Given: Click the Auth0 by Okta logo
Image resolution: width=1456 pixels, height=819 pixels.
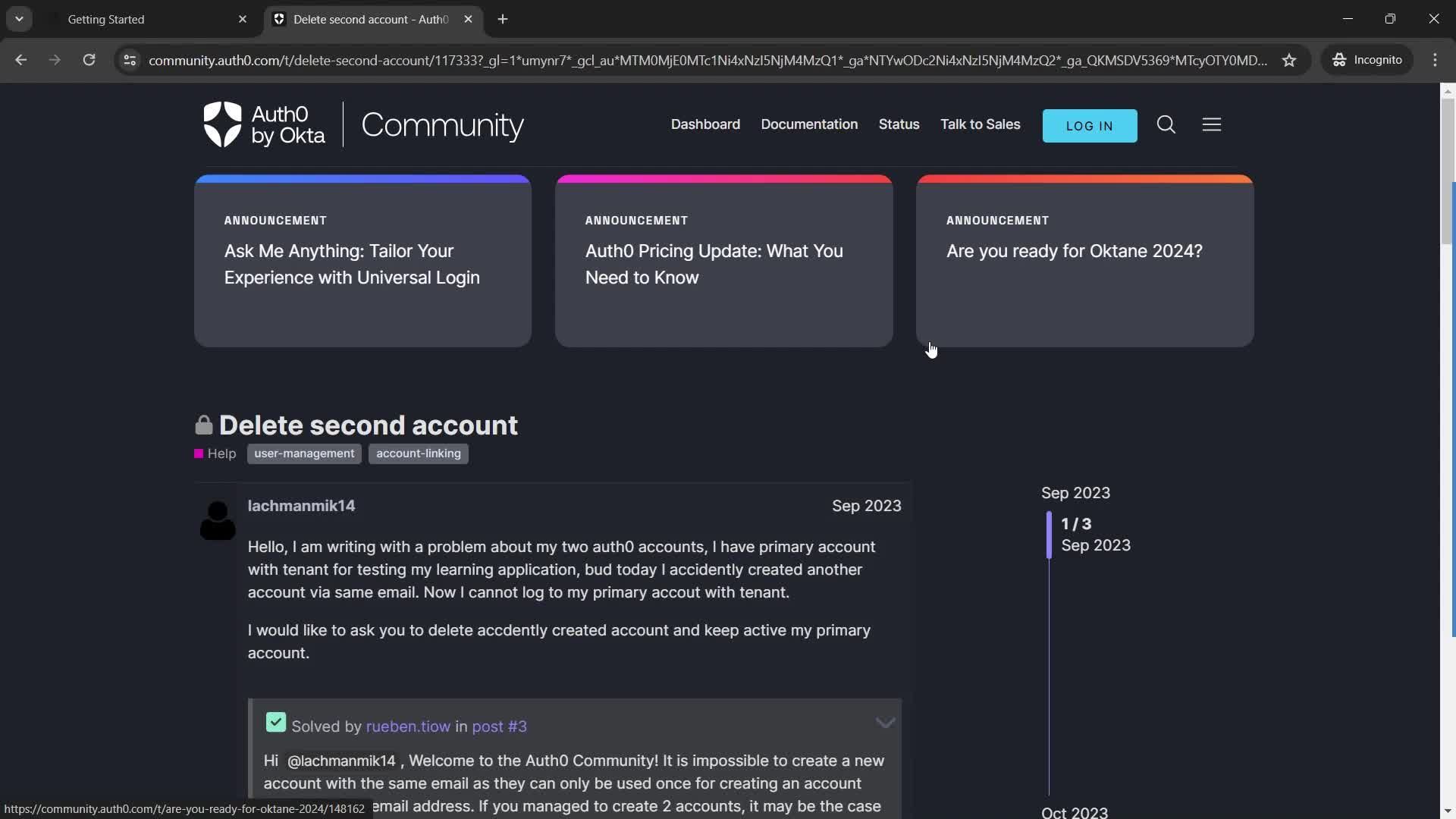Looking at the screenshot, I should (264, 124).
